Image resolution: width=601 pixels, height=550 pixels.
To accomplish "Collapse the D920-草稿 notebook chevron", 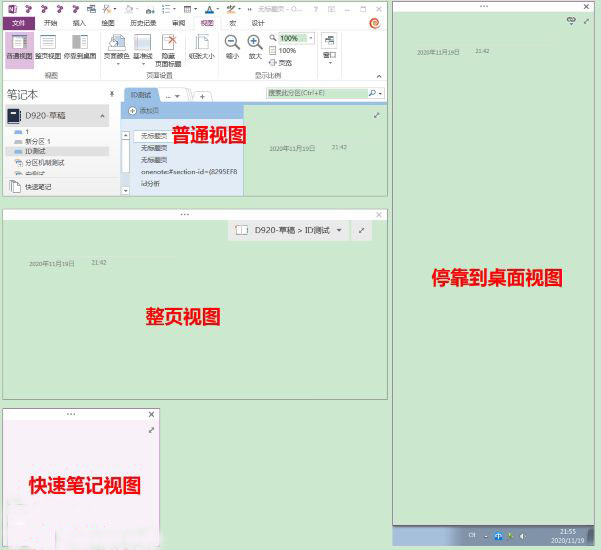I will pyautogui.click(x=102, y=116).
